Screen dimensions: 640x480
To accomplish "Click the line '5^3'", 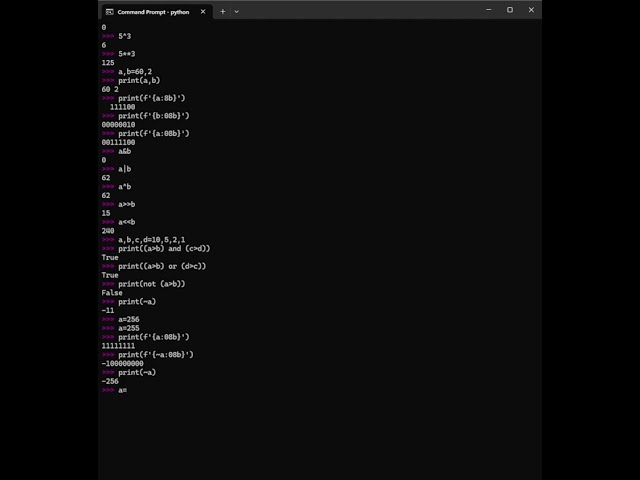I will (x=116, y=36).
